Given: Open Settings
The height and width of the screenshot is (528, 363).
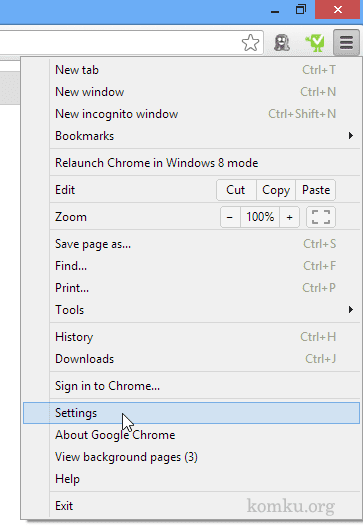Looking at the screenshot, I should [191, 413].
